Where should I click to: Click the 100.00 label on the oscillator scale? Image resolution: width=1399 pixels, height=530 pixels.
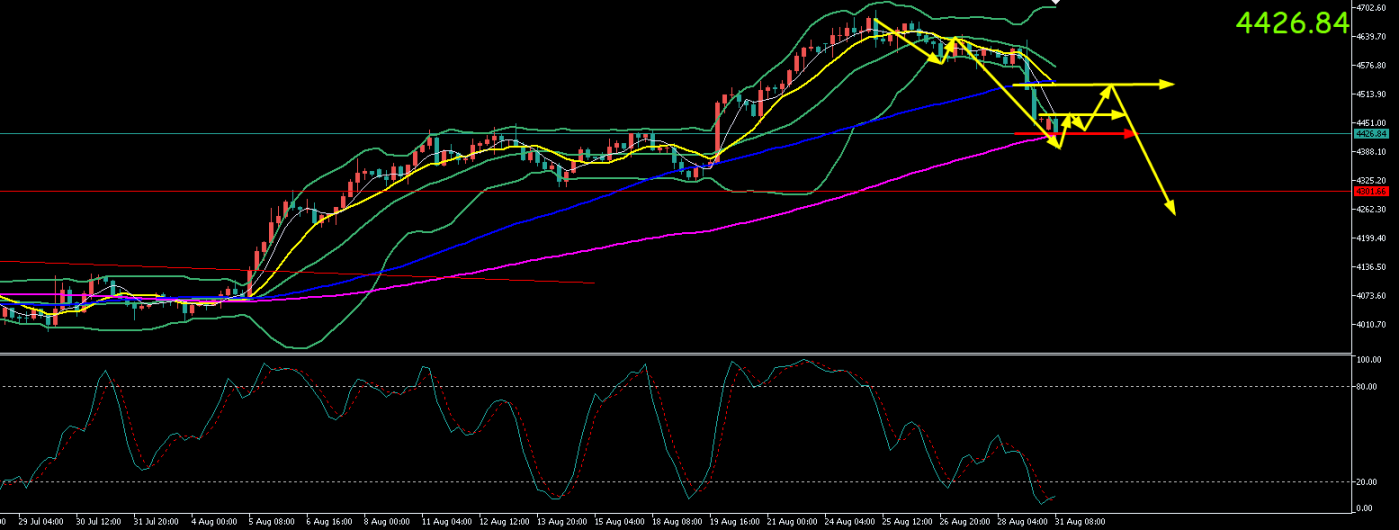(x=1369, y=357)
